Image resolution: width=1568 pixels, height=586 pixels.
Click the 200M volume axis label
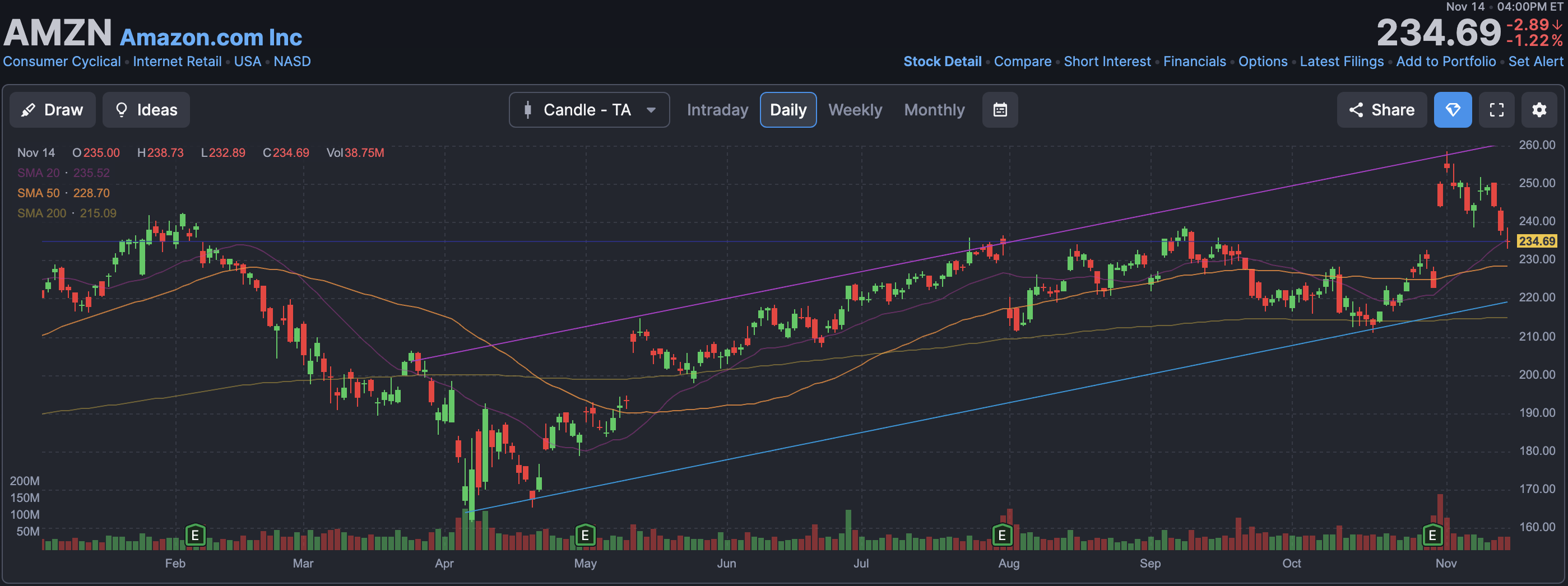tap(24, 481)
